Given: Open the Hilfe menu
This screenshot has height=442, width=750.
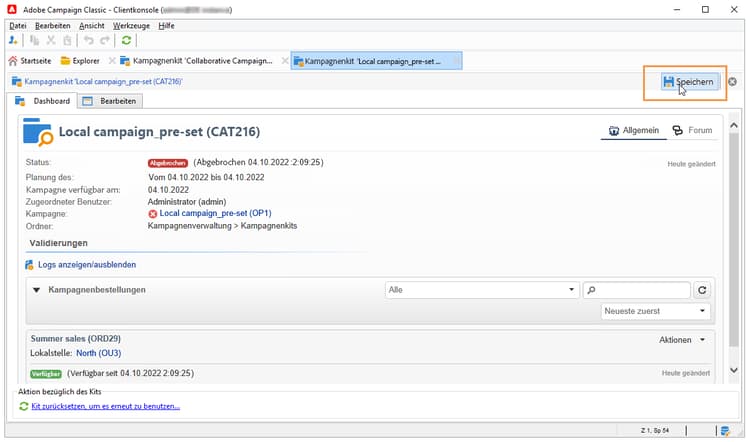Looking at the screenshot, I should pyautogui.click(x=166, y=26).
